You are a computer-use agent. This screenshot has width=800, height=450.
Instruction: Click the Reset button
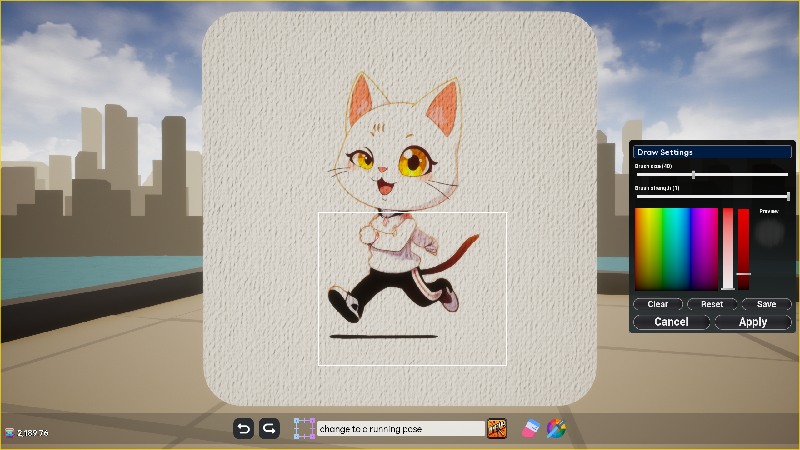click(x=712, y=304)
